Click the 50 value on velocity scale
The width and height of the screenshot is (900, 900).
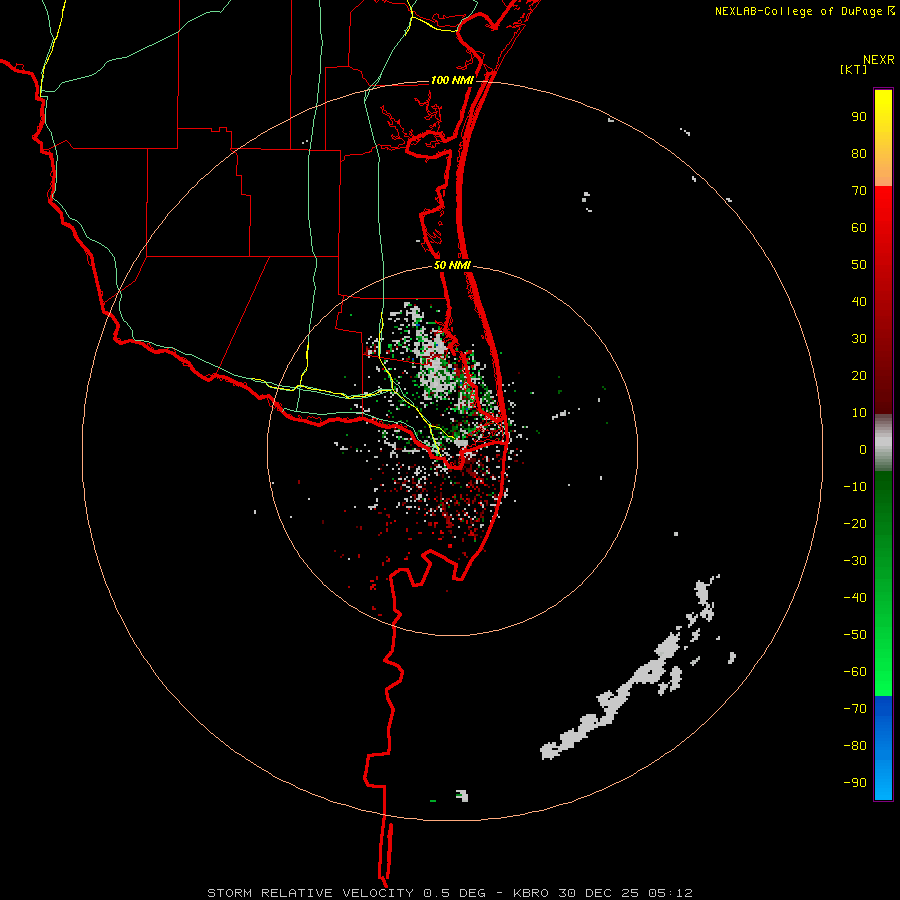click(x=859, y=265)
